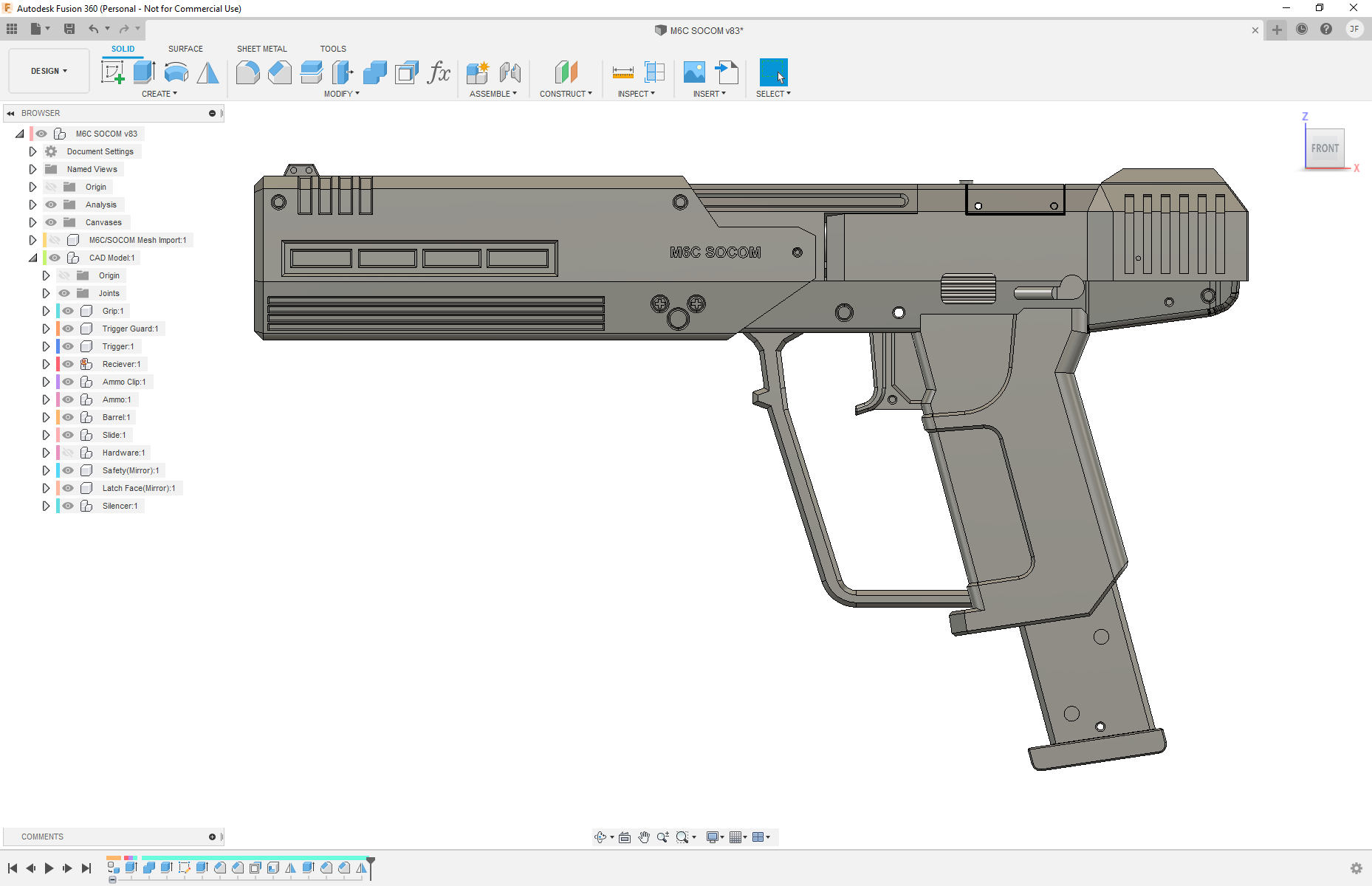Open the SHEET METAL tab
This screenshot has height=886, width=1372.
point(261,49)
